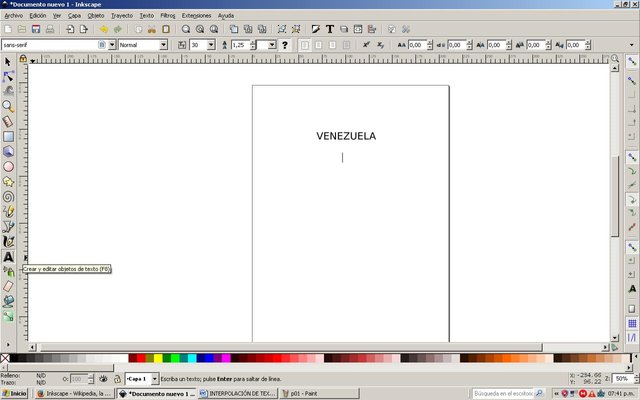Click the Inicio start button
The height and width of the screenshot is (400, 640).
[15, 394]
